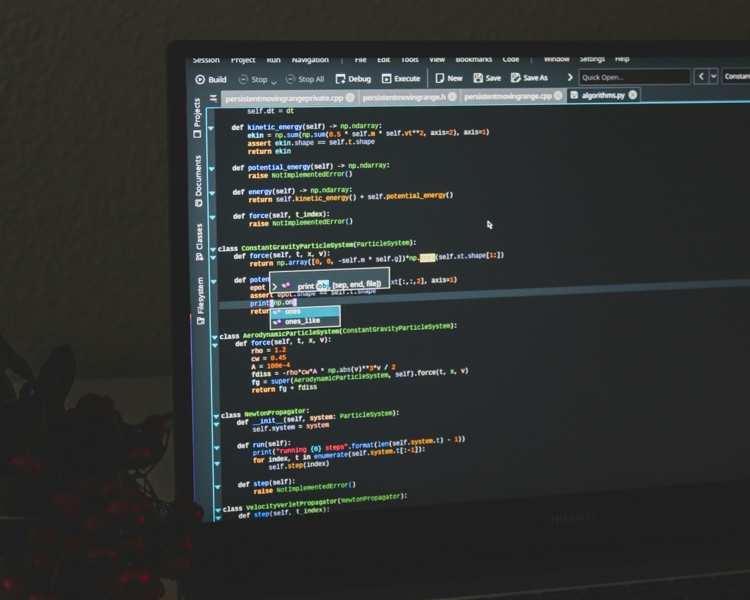Collapse the run(self) function fold arrow
The width and height of the screenshot is (750, 600).
[217, 448]
